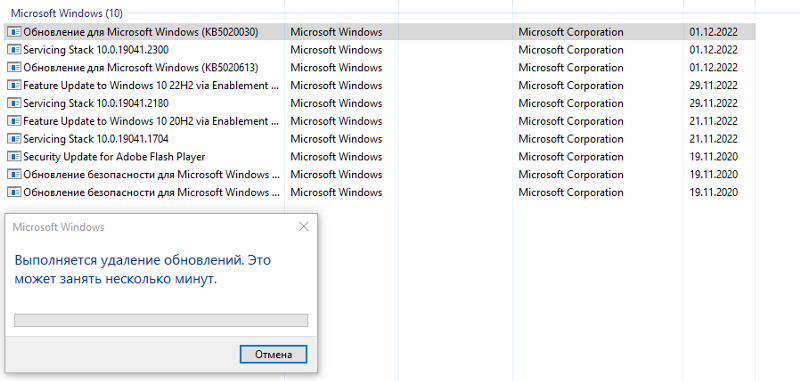
Task: Click Microsoft Windows program cell in Adobe Flash row
Action: click(336, 157)
